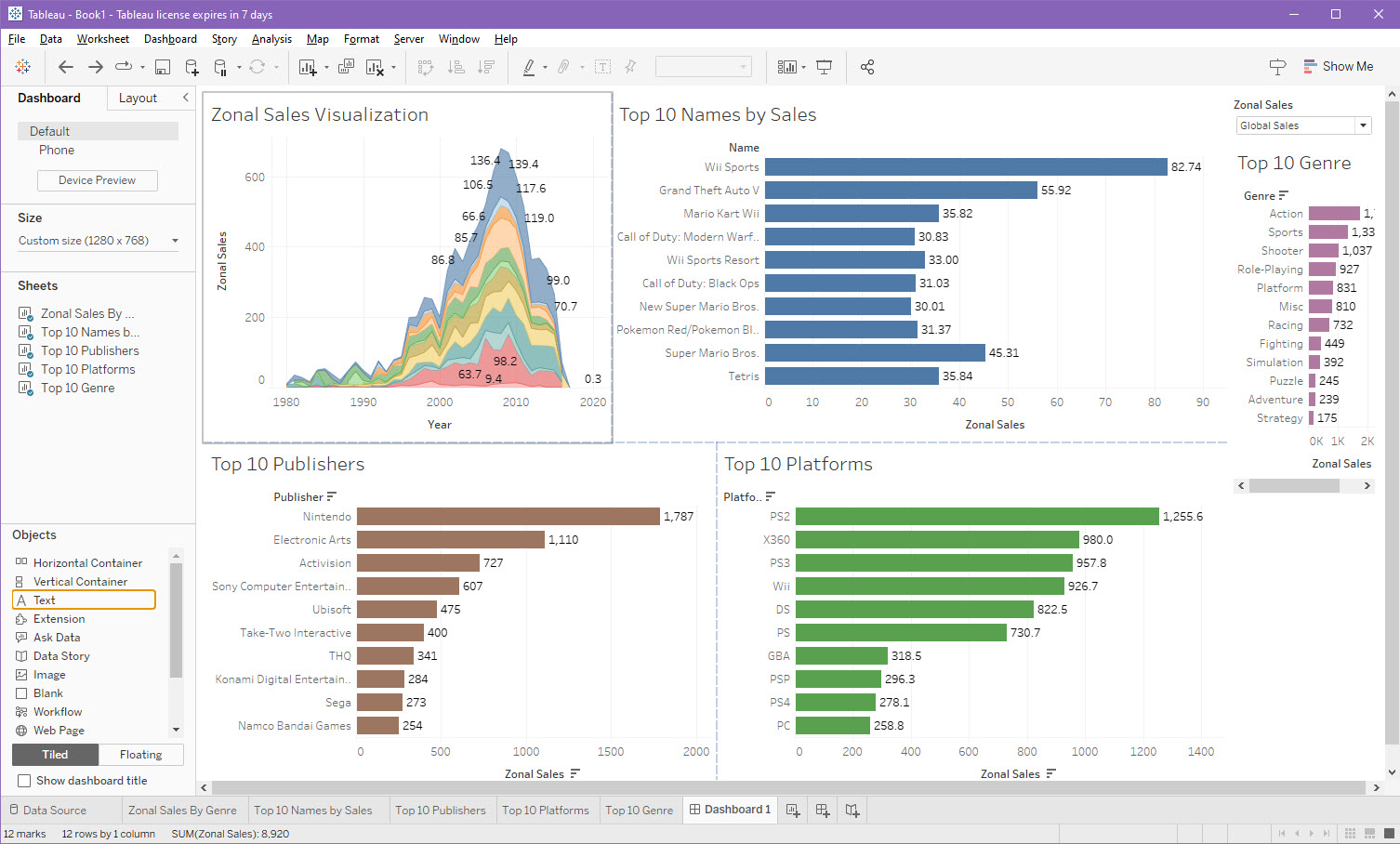Click the New Worksheet toolbar icon
The height and width of the screenshot is (844, 1400).
point(308,67)
